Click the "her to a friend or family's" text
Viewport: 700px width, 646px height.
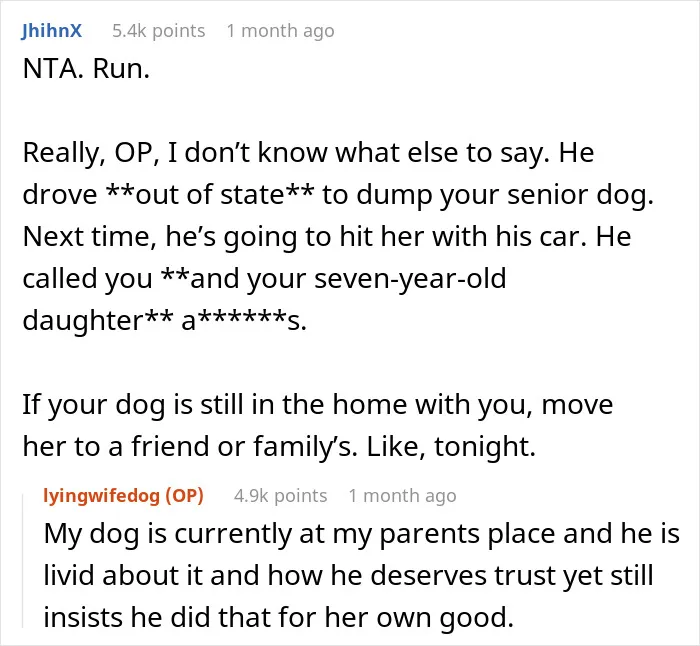tap(190, 446)
